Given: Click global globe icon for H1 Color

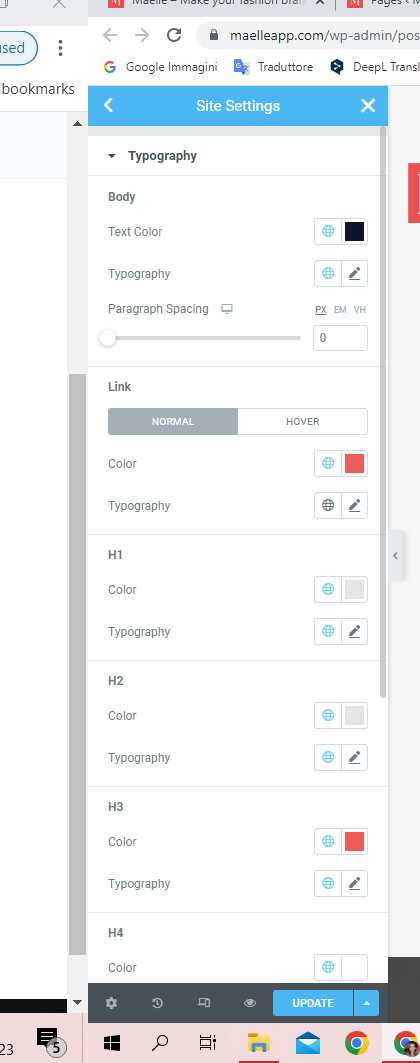Looking at the screenshot, I should point(328,590).
